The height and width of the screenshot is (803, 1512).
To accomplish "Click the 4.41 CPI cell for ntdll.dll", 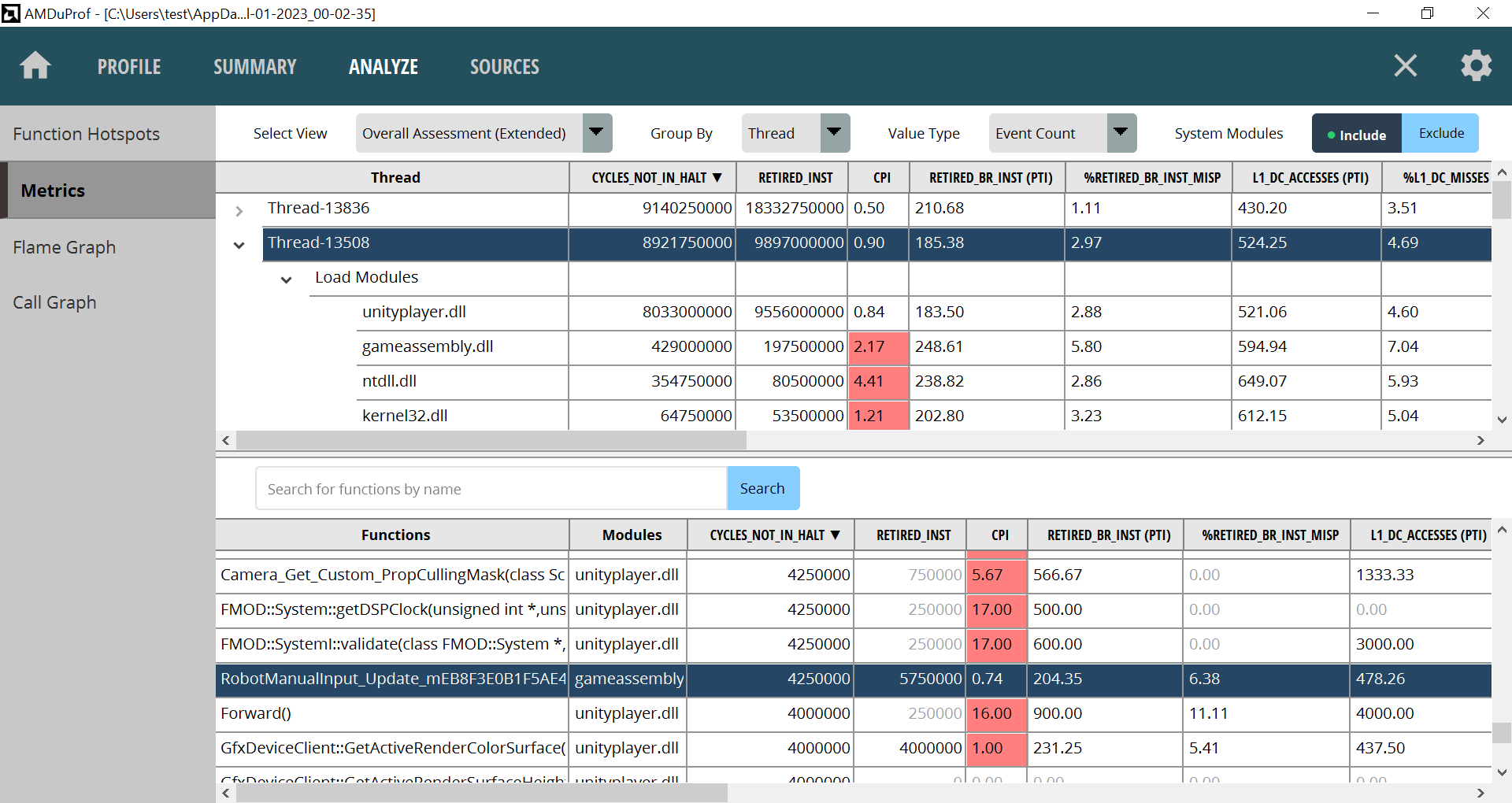I will pos(879,381).
